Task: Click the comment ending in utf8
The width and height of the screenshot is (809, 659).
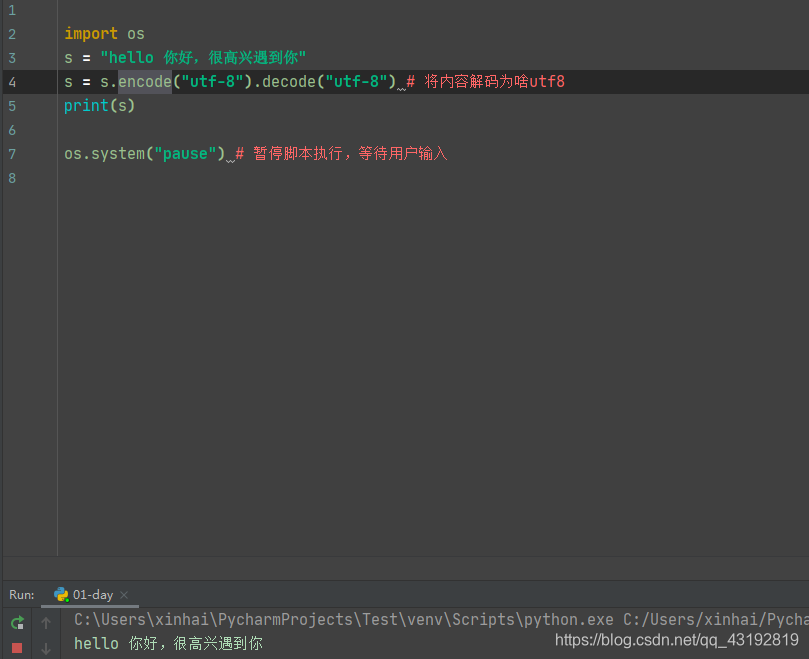Action: click(x=486, y=82)
